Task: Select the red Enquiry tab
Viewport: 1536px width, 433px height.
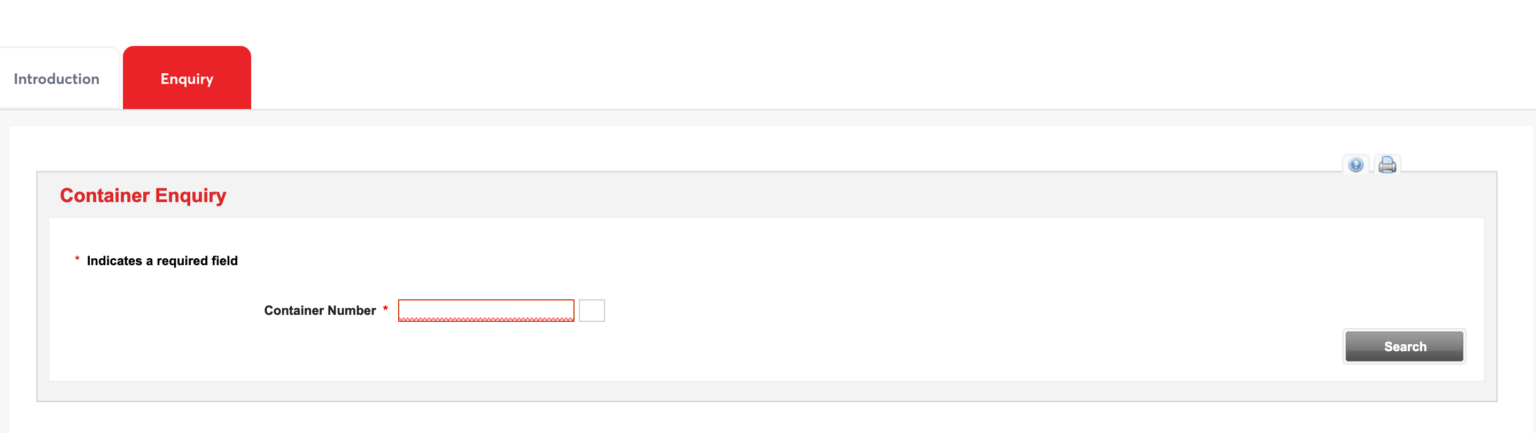Action: coord(187,79)
